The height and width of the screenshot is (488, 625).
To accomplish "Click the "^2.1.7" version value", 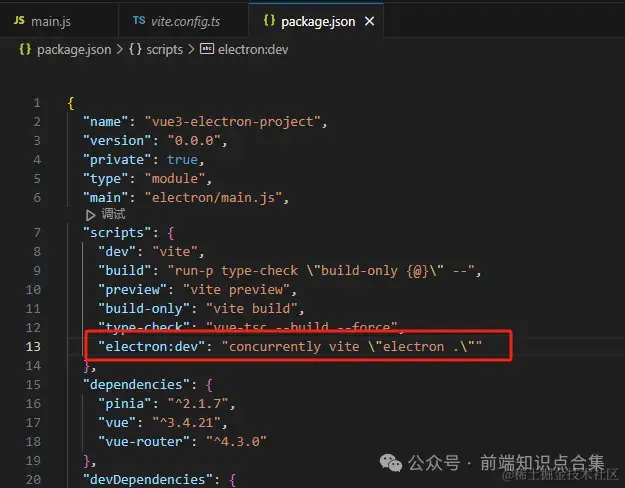I will [198, 403].
